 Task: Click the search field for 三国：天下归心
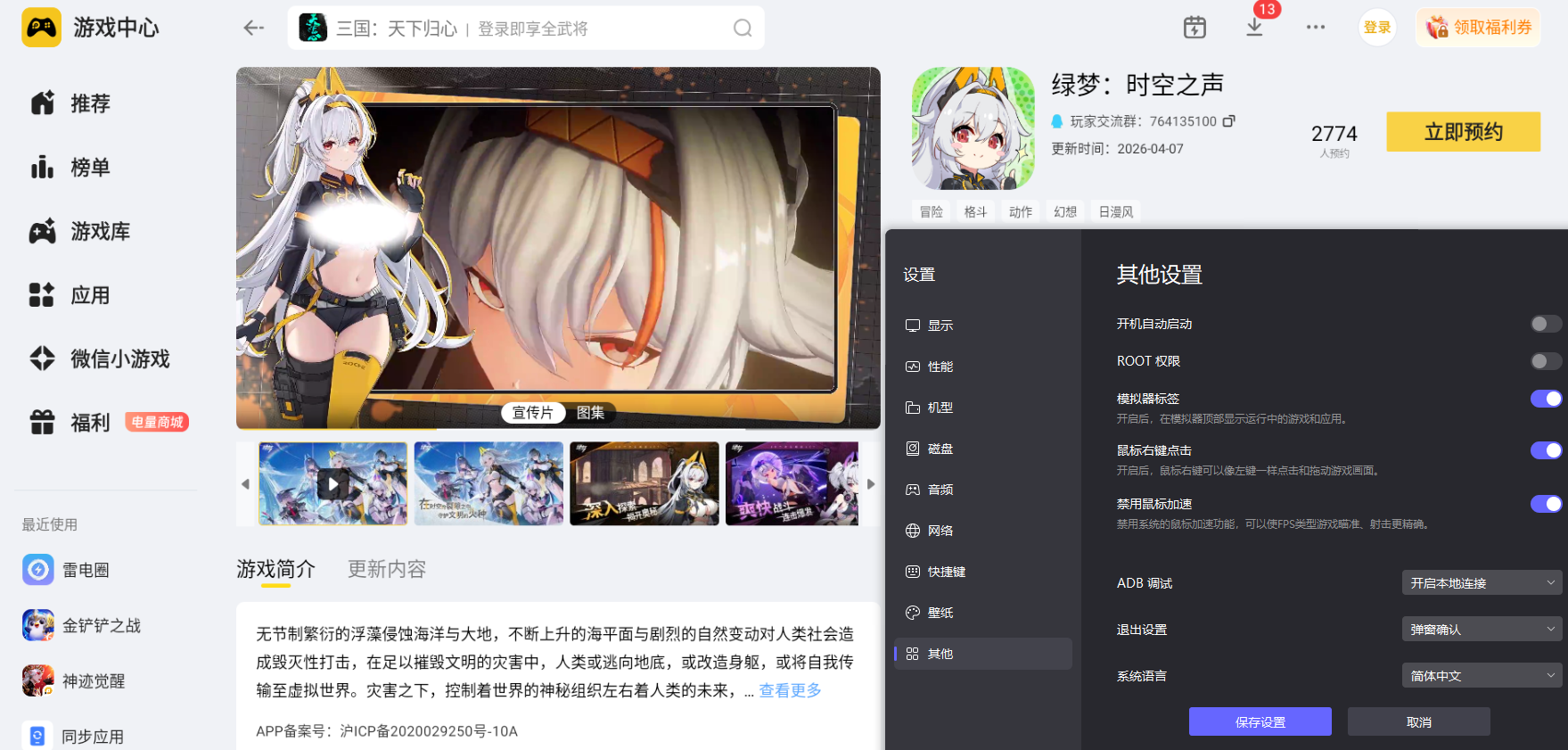(x=526, y=29)
